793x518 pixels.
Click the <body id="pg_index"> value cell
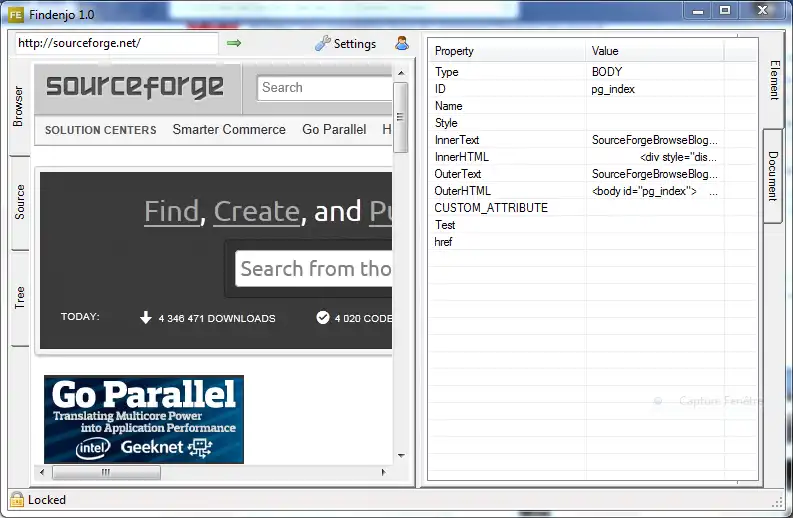tap(655, 191)
